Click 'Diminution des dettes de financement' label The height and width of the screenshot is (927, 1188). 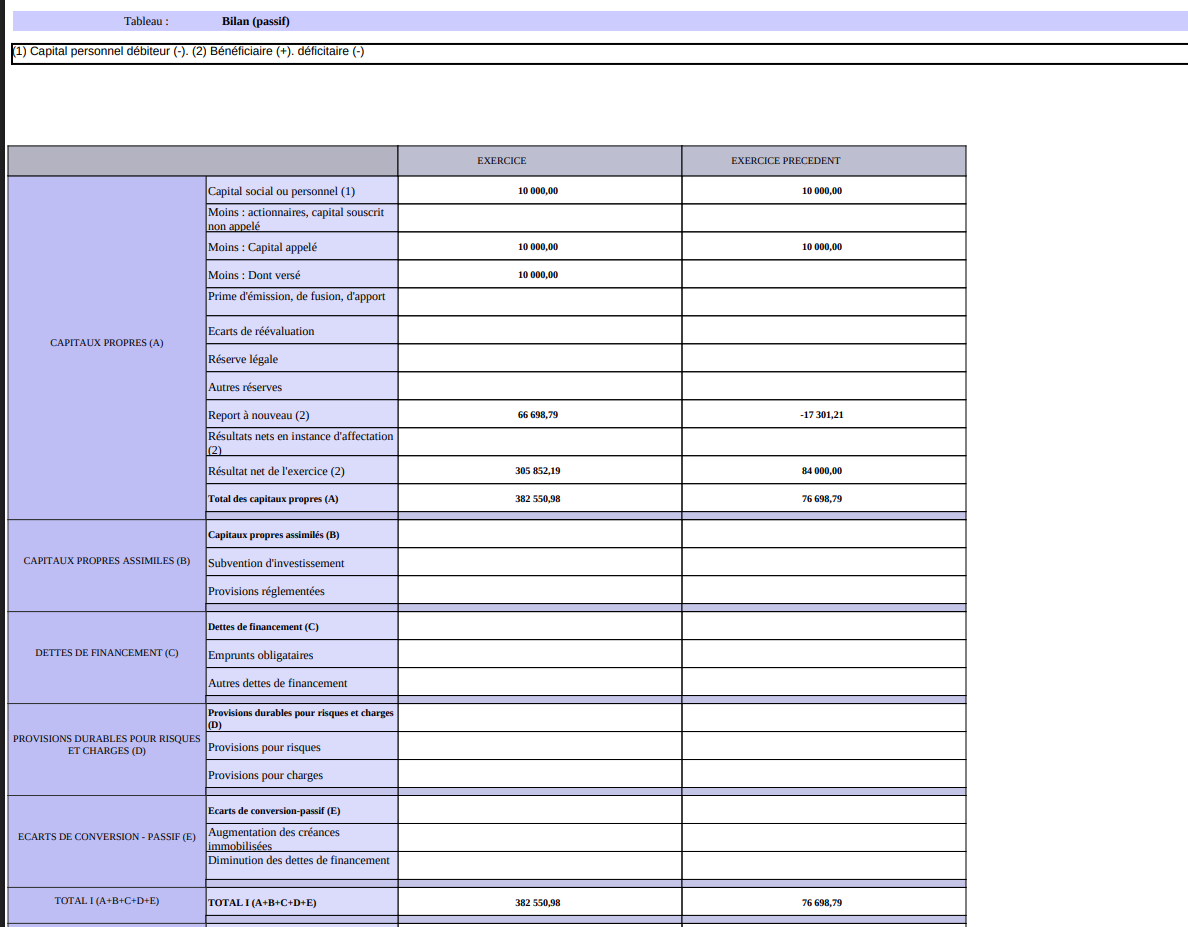point(298,860)
